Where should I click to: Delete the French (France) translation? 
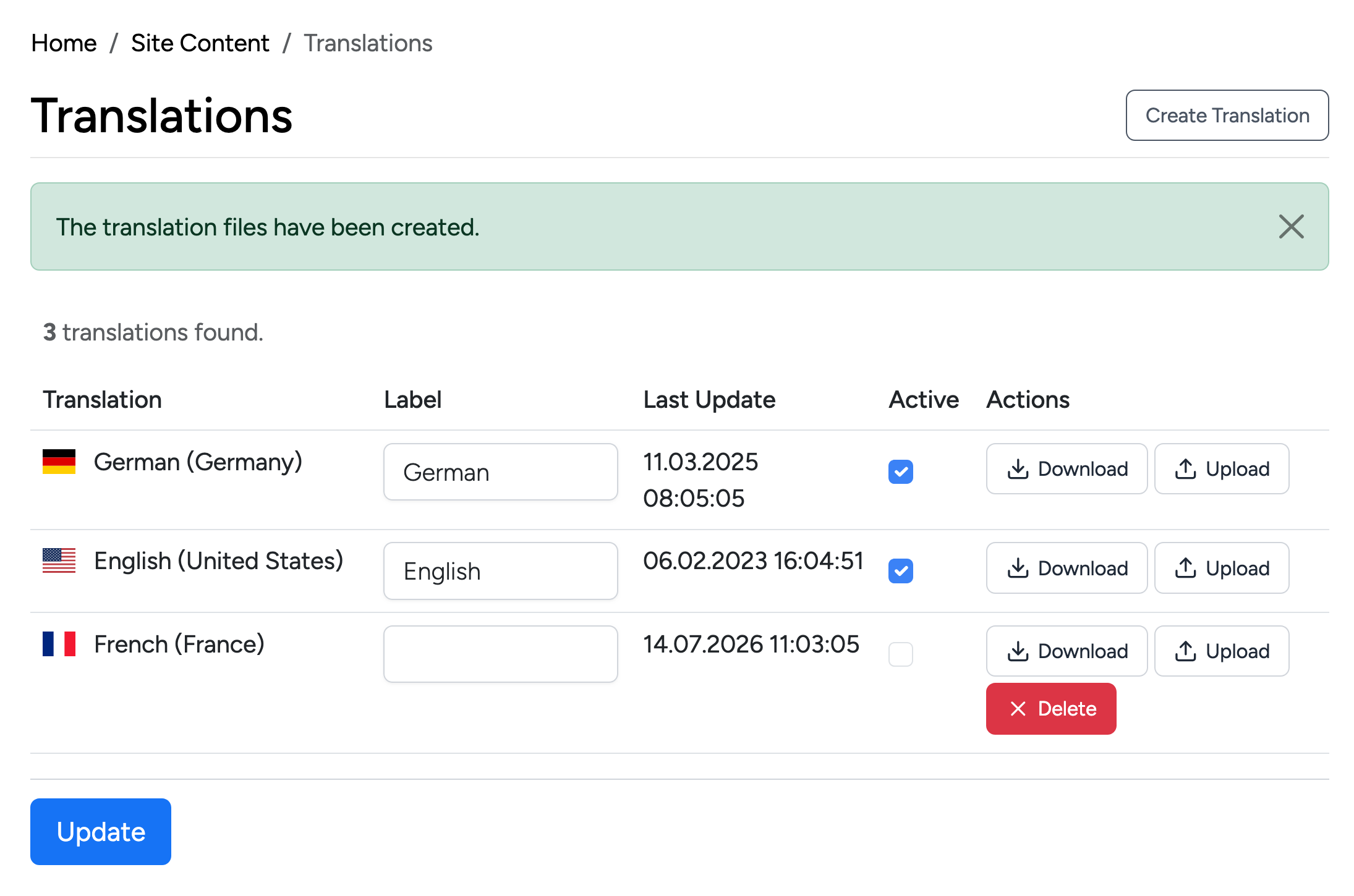1051,709
